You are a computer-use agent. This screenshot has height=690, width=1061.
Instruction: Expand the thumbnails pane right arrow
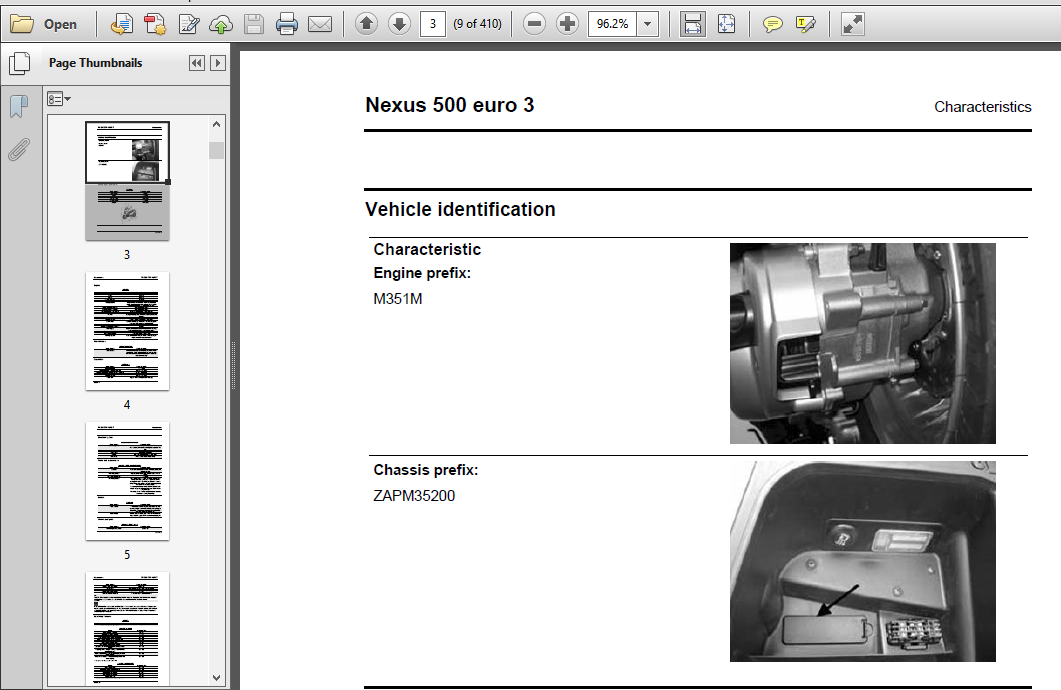217,63
